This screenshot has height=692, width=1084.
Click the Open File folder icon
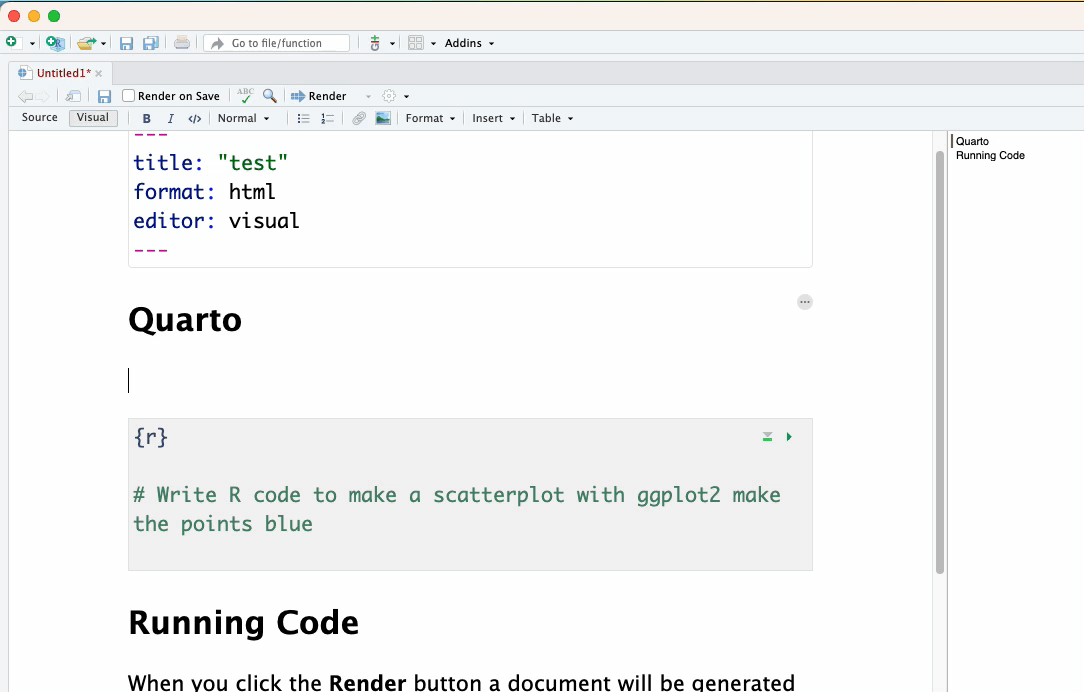pyautogui.click(x=86, y=43)
